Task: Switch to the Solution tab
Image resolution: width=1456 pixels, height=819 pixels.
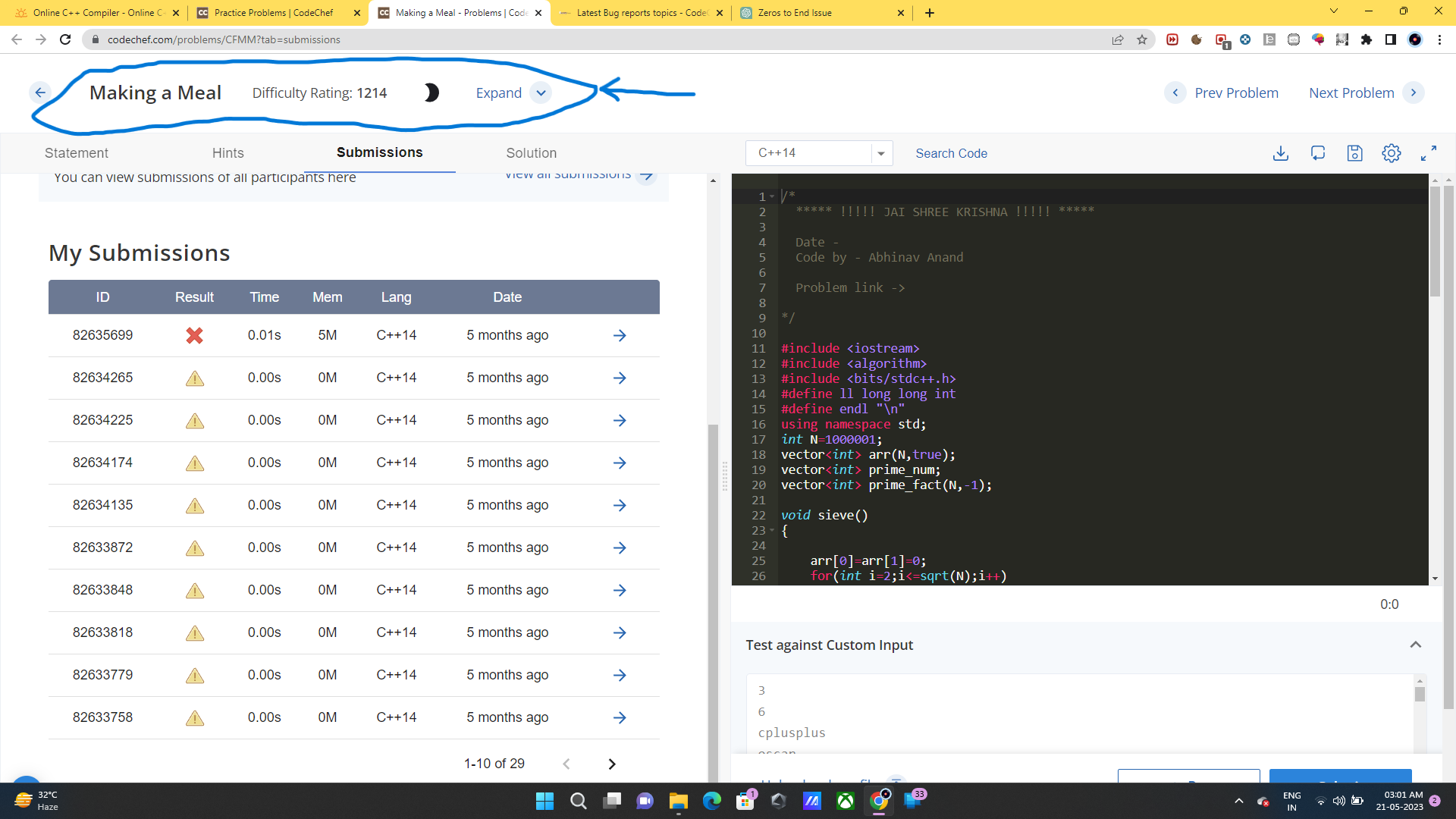Action: coord(531,152)
